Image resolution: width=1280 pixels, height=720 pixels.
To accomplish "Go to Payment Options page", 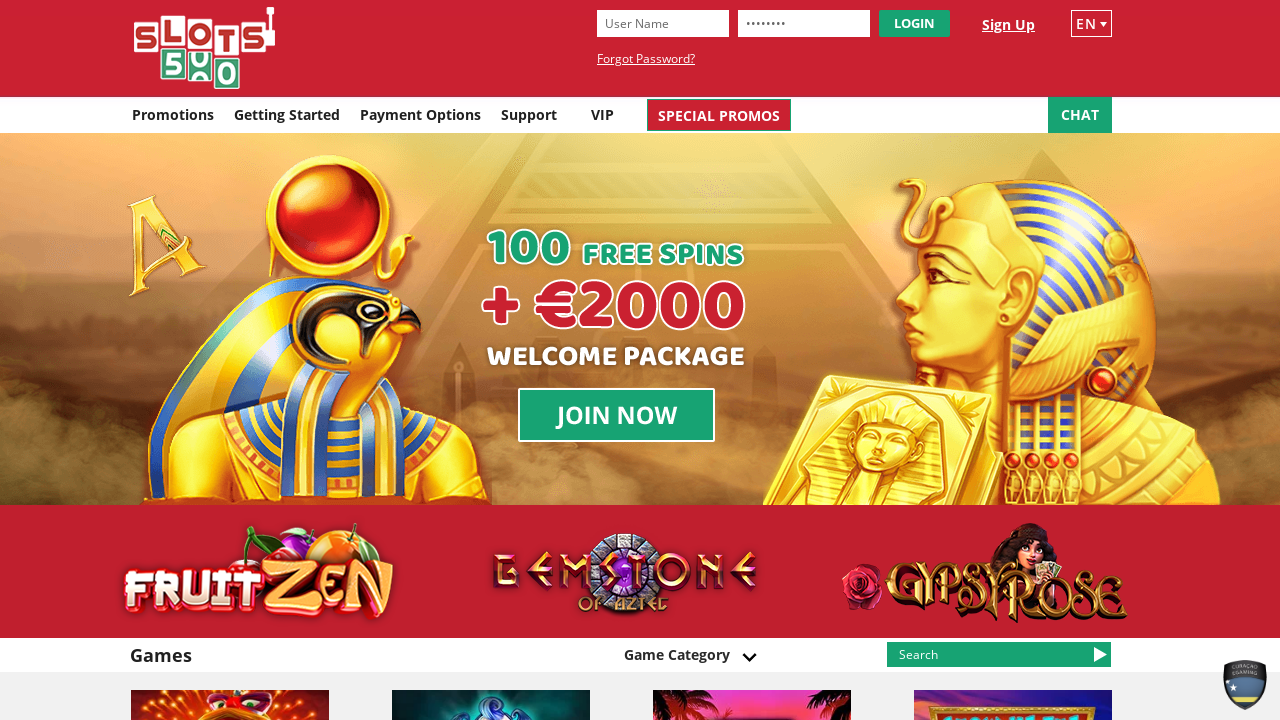I will [x=420, y=115].
